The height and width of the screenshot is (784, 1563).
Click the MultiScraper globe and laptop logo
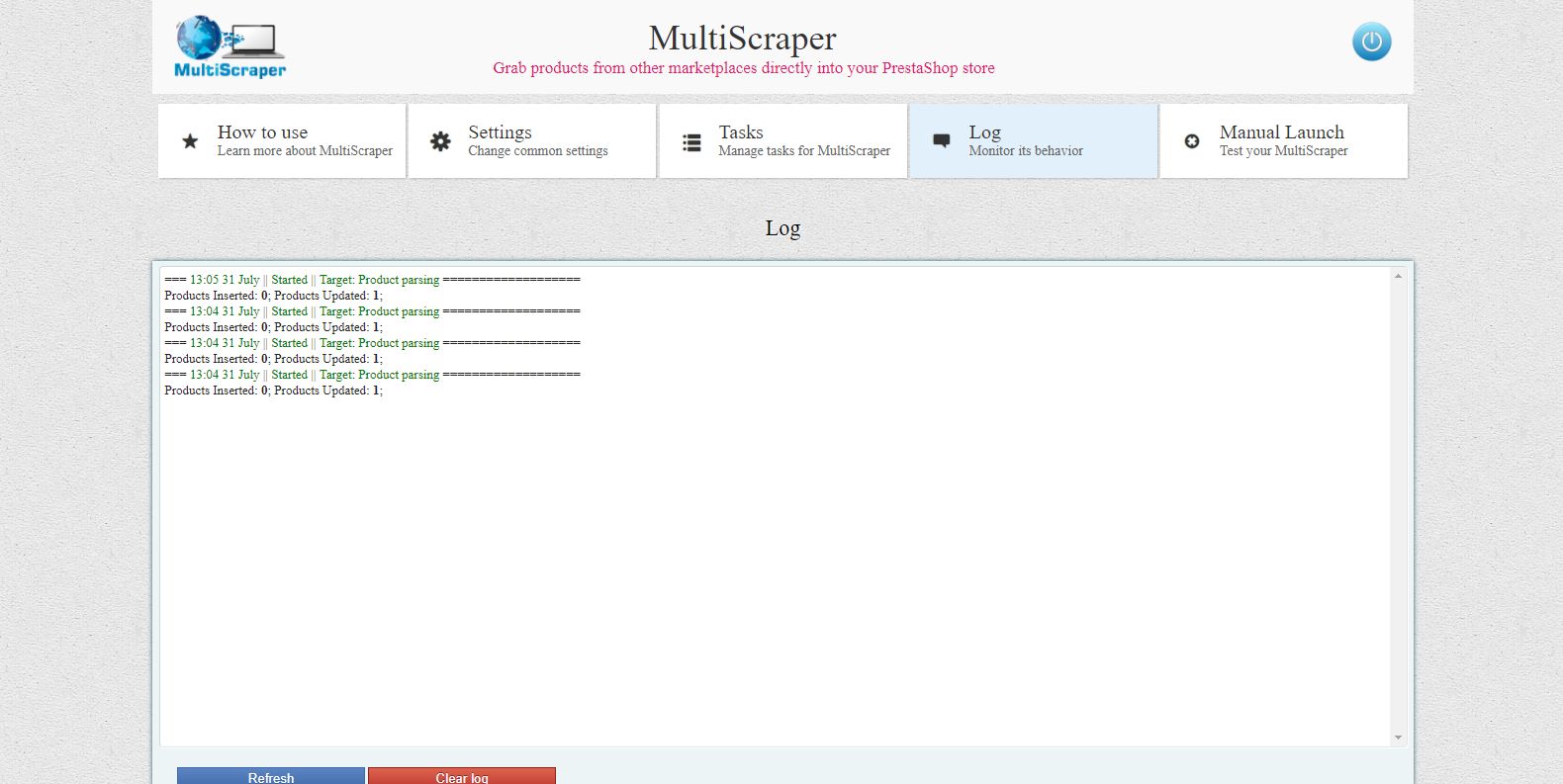[x=230, y=46]
